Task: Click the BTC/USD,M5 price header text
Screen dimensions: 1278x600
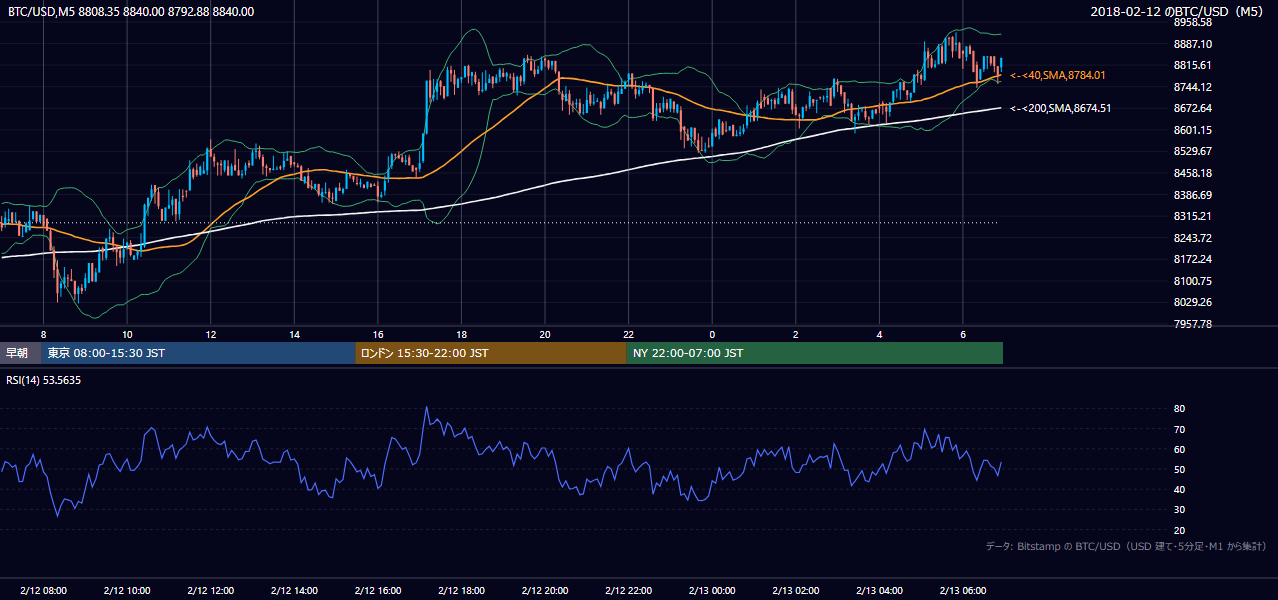Action: (x=130, y=12)
